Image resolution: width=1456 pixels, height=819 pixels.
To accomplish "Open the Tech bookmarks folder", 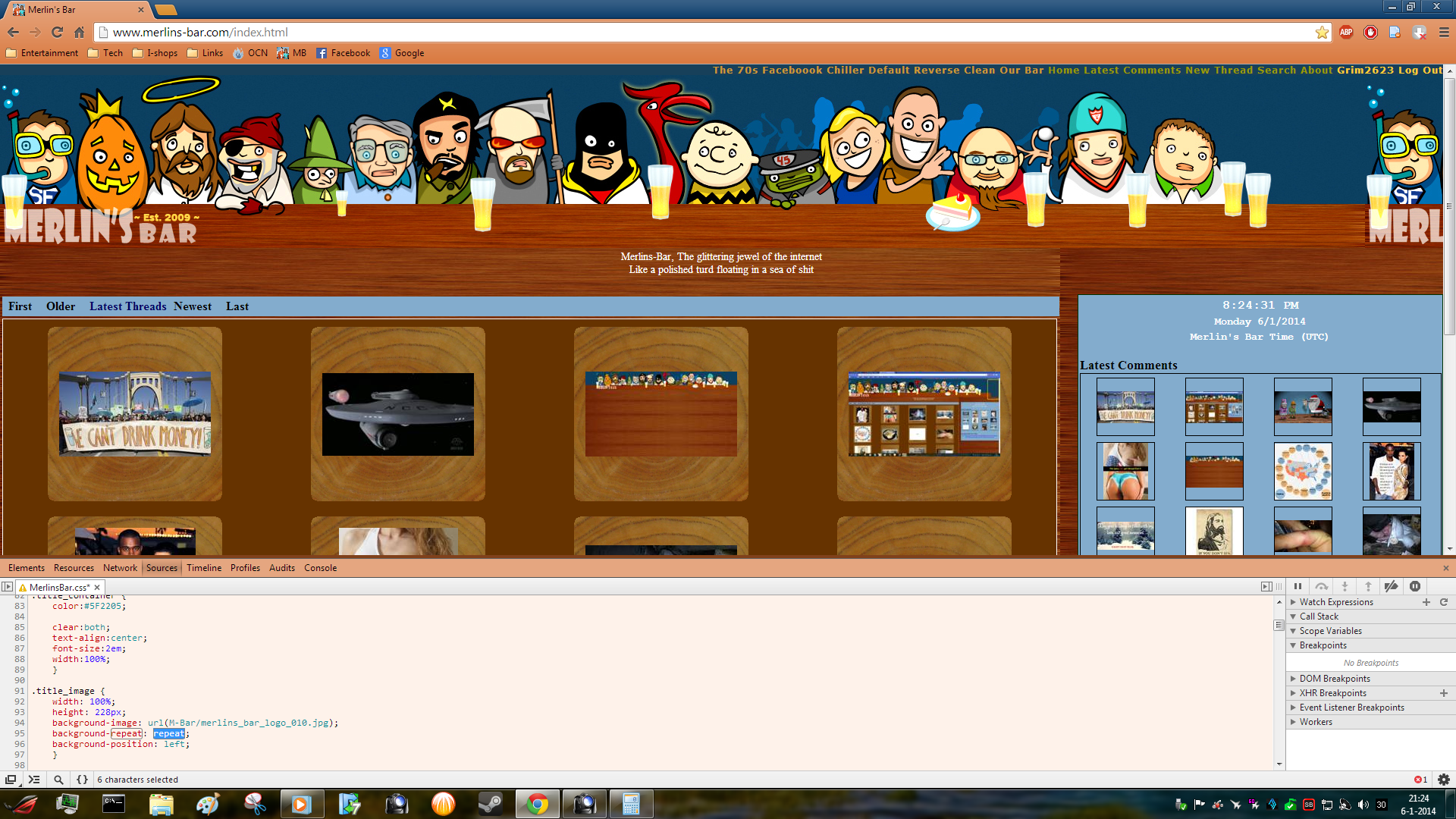I will 105,53.
